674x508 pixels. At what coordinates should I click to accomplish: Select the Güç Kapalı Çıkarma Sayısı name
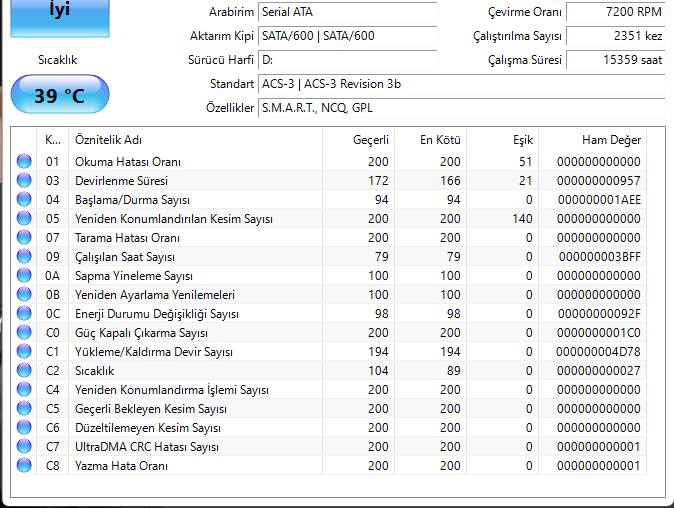[141, 333]
